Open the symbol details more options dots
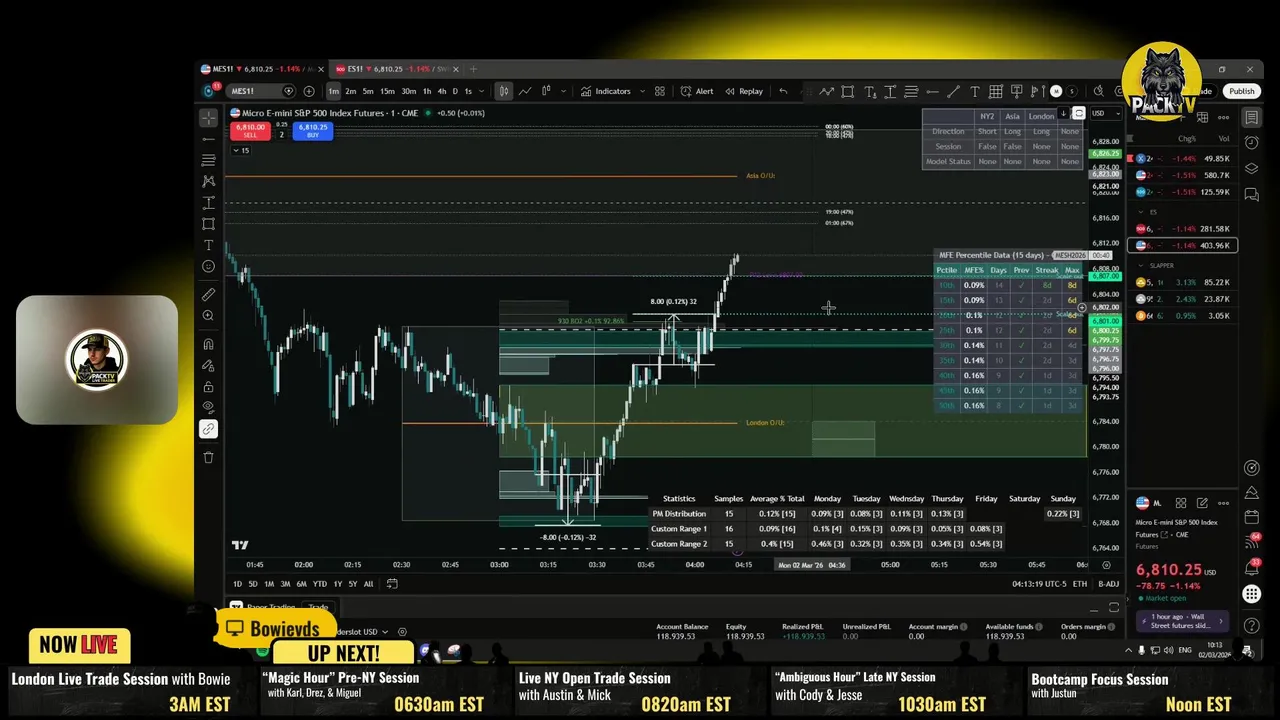The width and height of the screenshot is (1280, 720). [1222, 503]
